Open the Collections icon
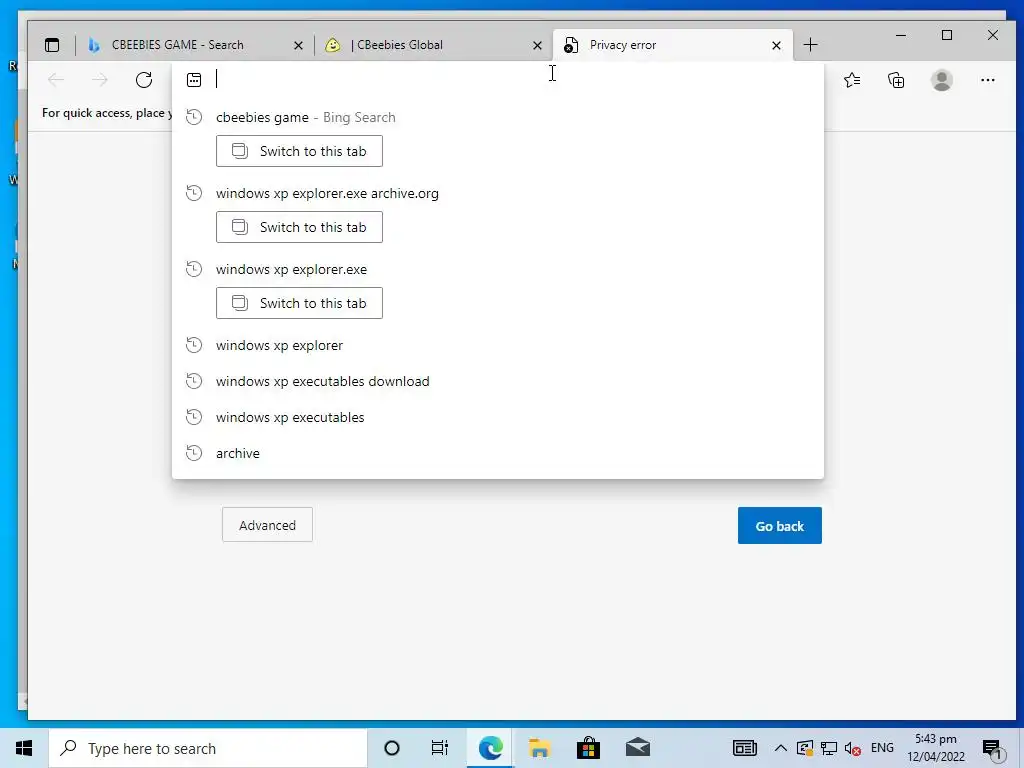Screen dimensions: 1024x768 896,80
